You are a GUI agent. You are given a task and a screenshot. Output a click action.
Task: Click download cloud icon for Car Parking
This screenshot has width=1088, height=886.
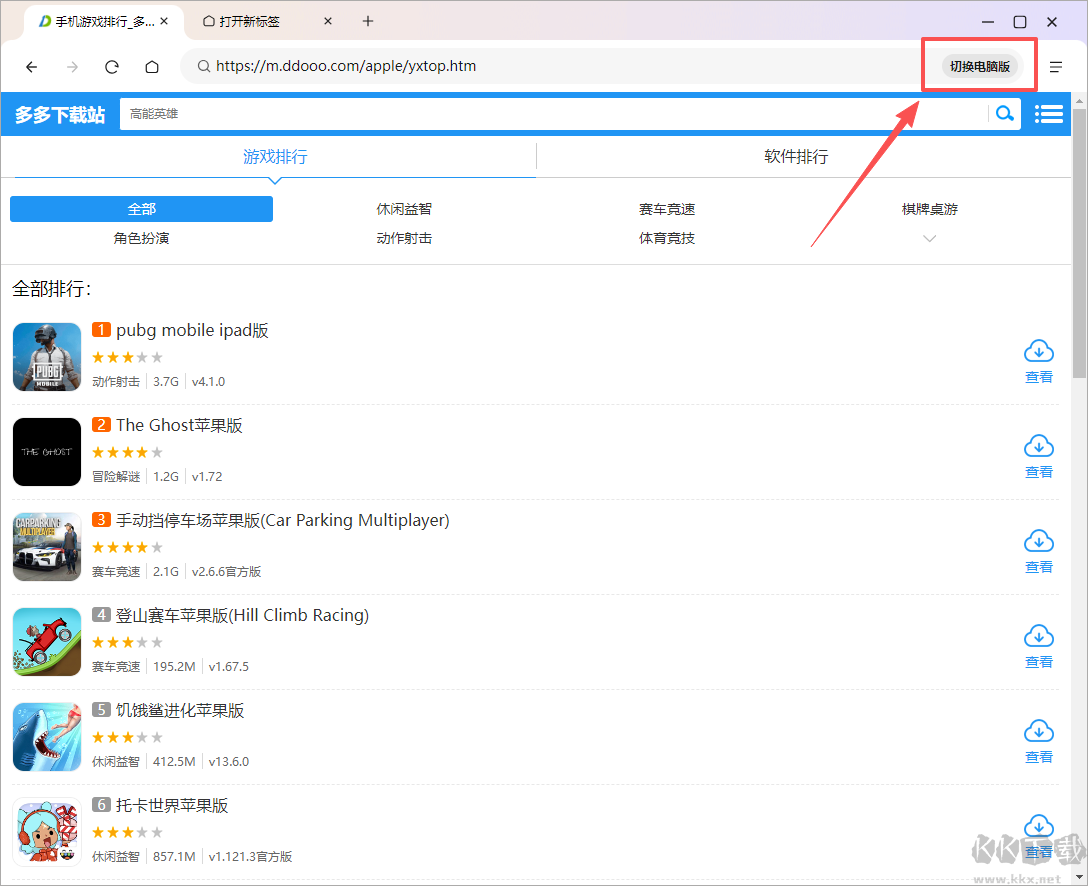coord(1039,541)
